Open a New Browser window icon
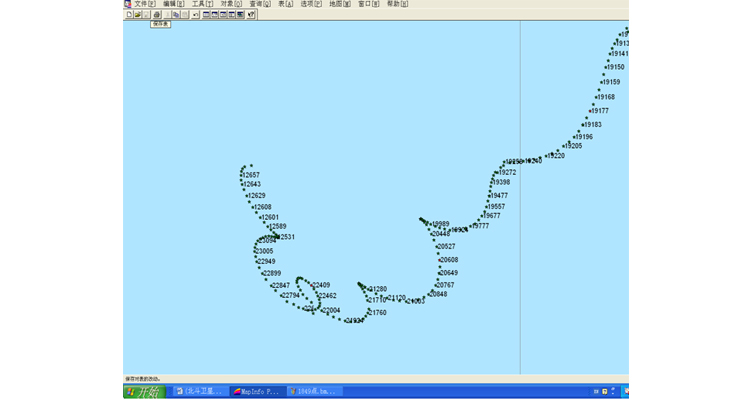740x400 pixels. (x=206, y=15)
